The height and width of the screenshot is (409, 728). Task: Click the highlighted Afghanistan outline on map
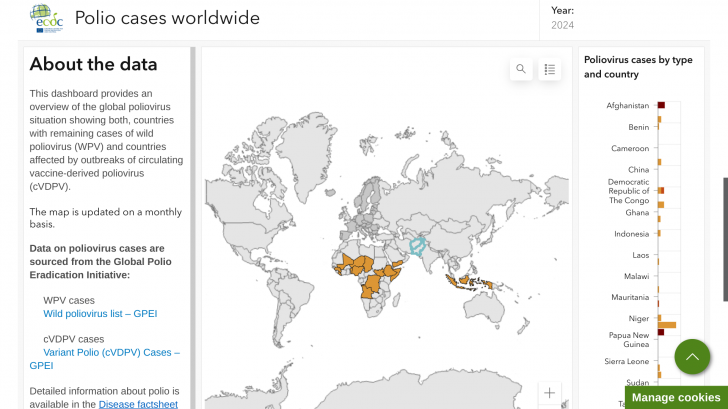[x=417, y=244]
